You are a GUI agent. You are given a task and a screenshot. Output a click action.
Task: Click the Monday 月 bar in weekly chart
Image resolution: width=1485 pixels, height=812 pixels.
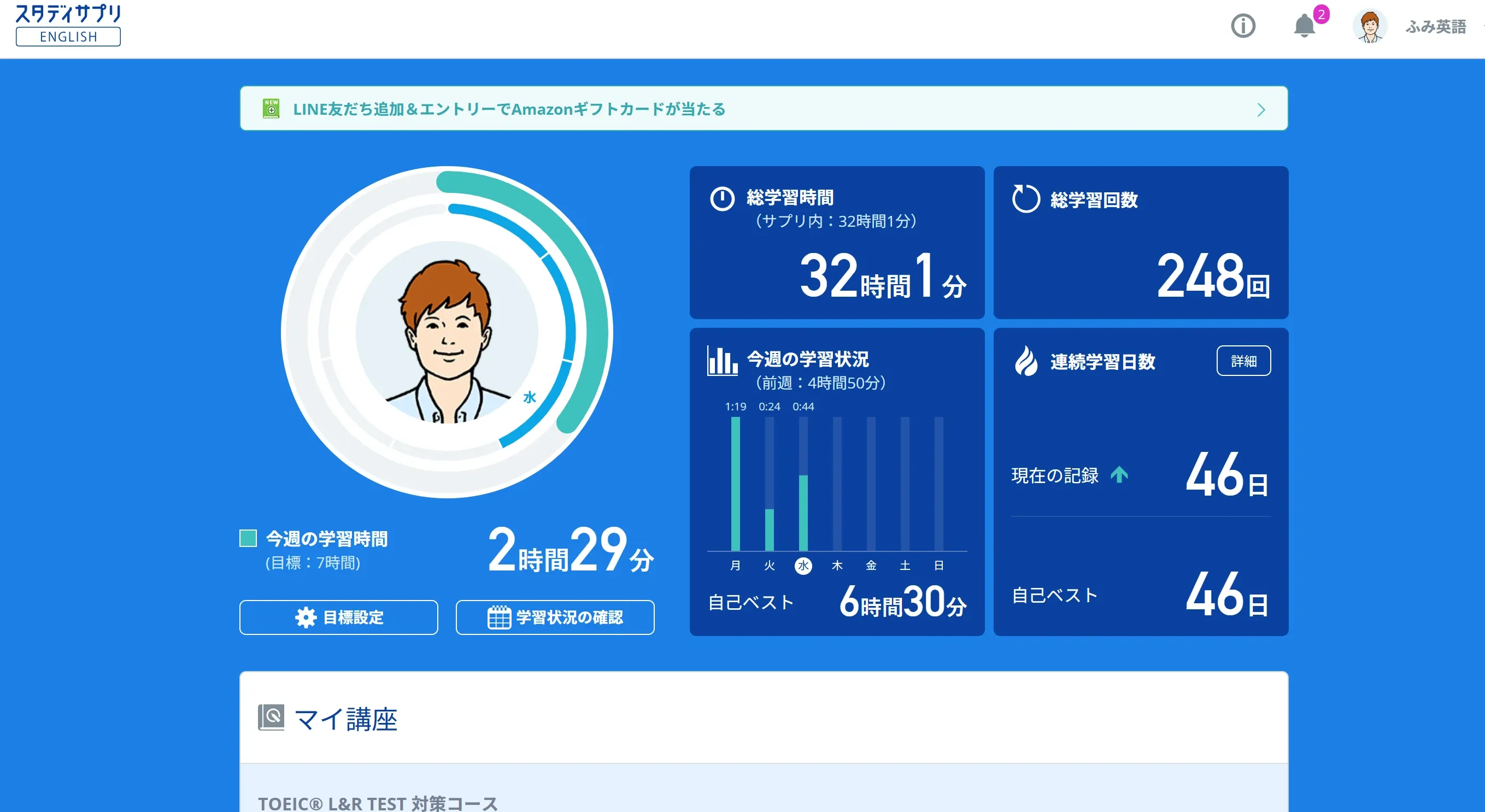click(x=735, y=484)
